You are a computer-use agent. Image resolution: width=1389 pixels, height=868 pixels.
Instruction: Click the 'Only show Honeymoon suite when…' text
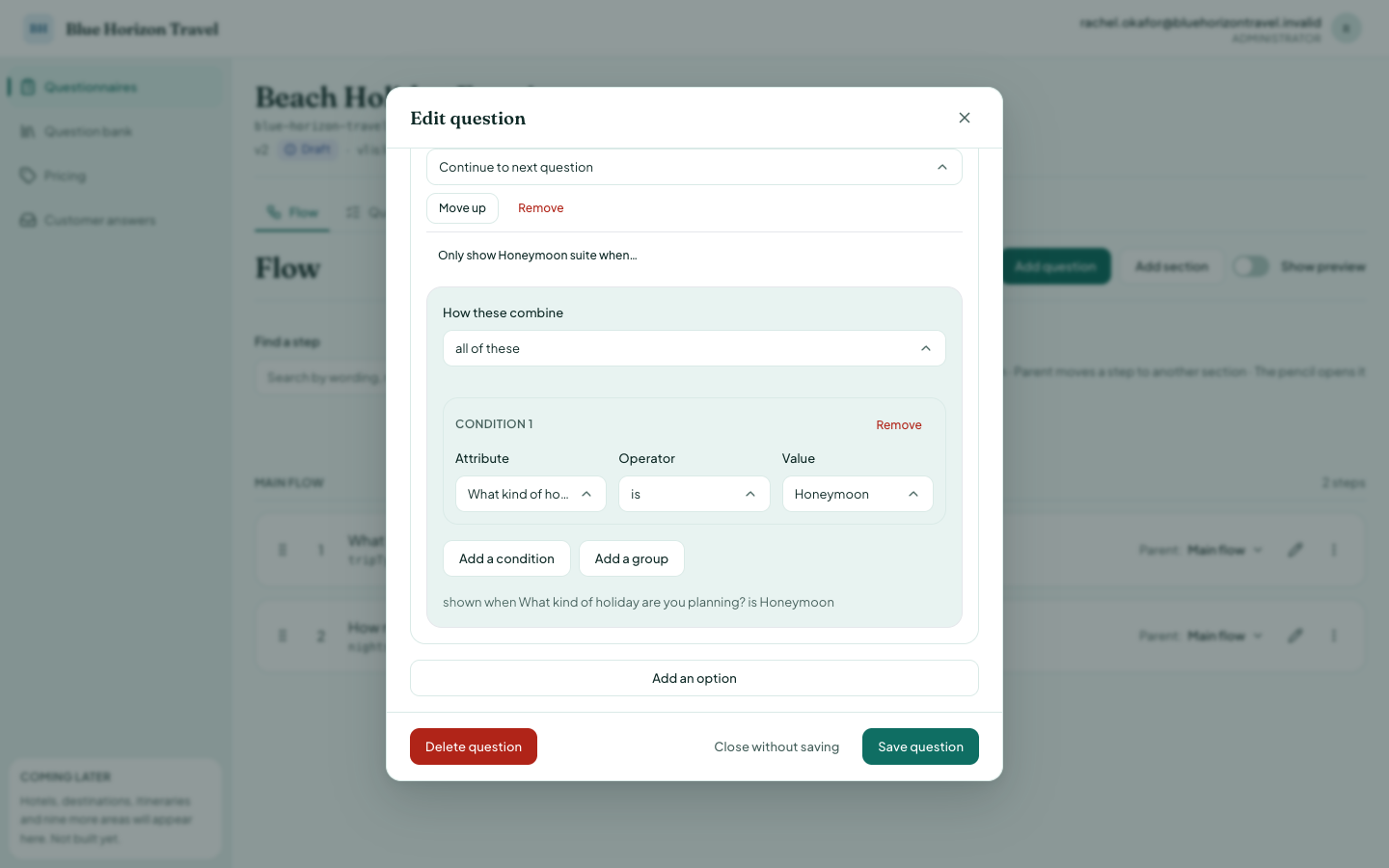(537, 256)
